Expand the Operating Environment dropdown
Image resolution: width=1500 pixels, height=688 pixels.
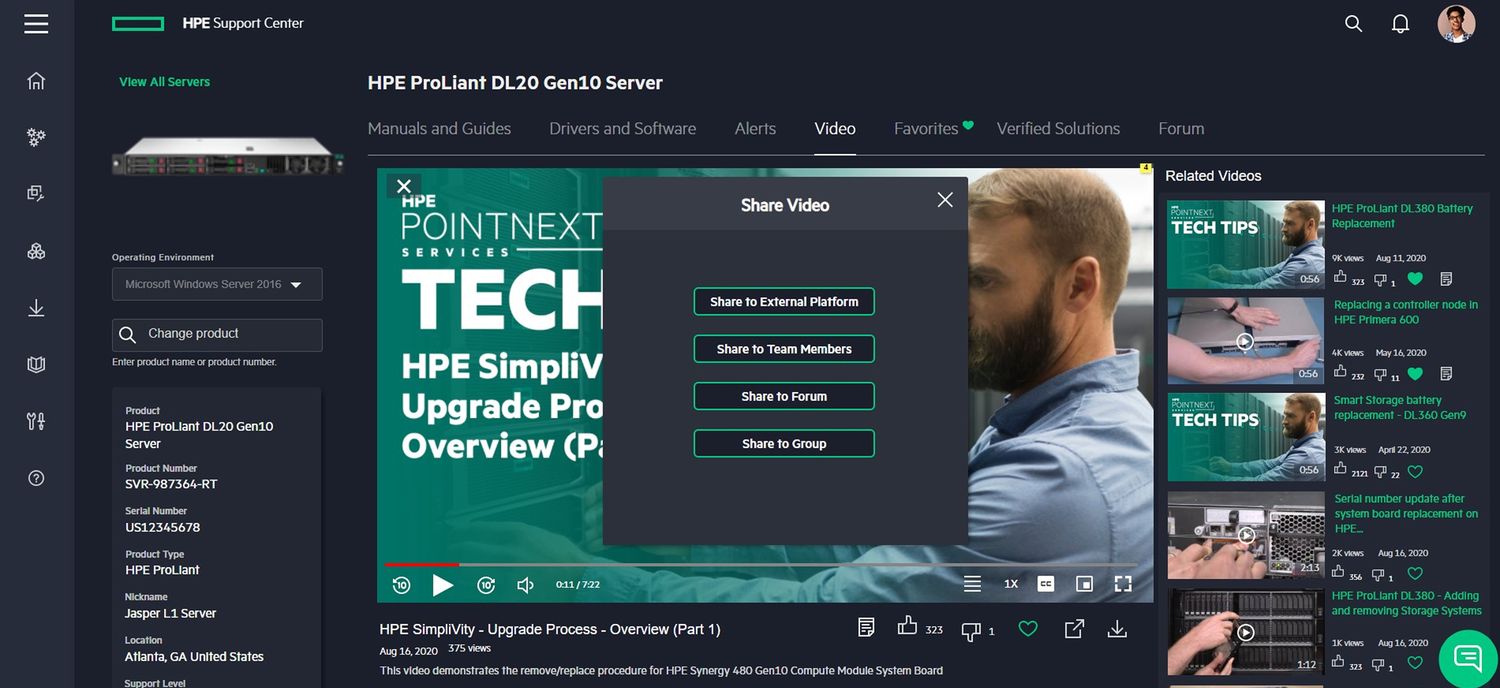coord(217,284)
